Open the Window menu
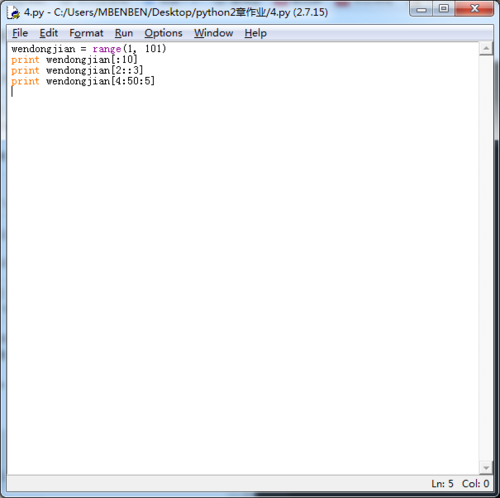This screenshot has width=500, height=498. pyautogui.click(x=214, y=33)
